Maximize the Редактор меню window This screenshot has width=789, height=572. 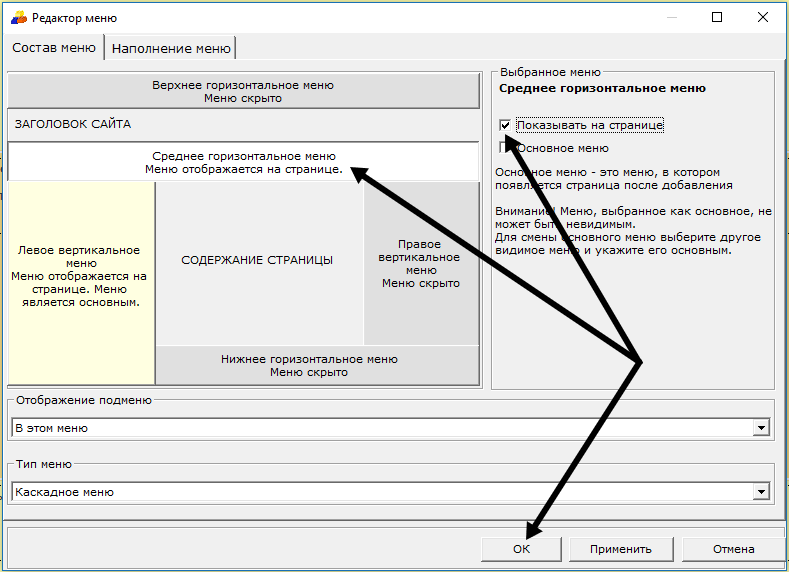point(717,18)
